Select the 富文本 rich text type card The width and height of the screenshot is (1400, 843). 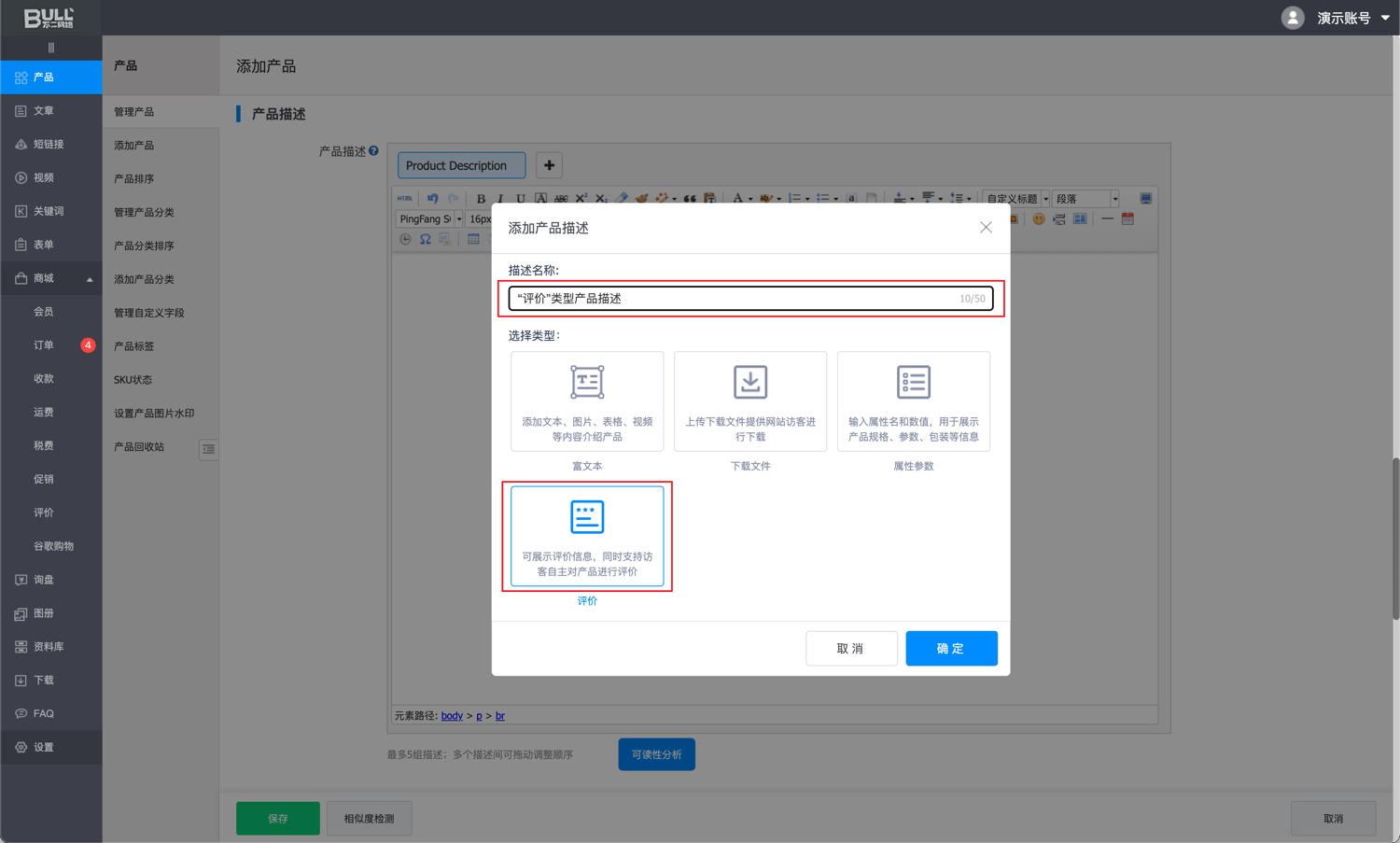(x=586, y=401)
